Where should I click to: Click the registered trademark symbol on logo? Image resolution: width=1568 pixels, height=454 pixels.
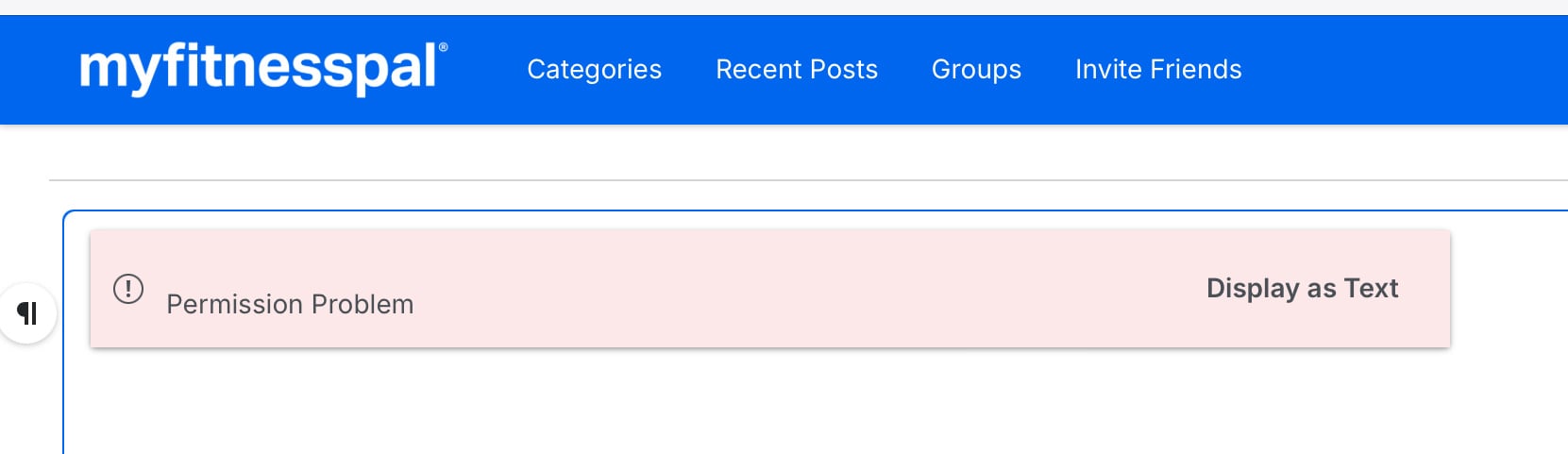coord(444,46)
